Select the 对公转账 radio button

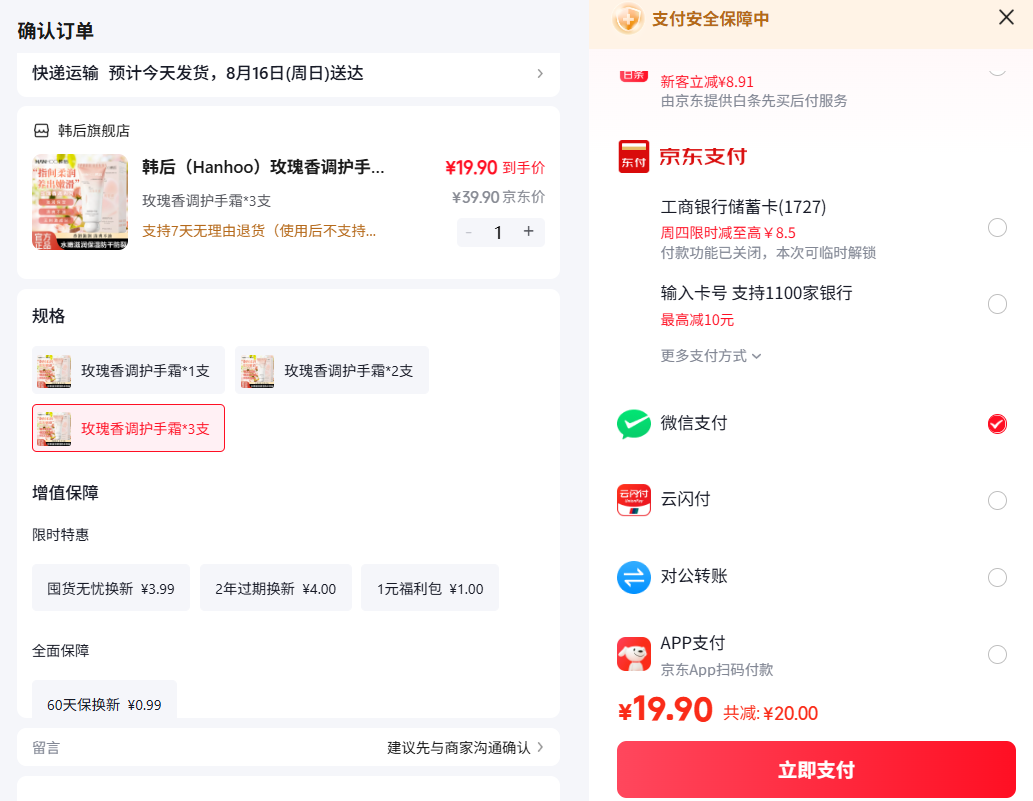click(997, 578)
